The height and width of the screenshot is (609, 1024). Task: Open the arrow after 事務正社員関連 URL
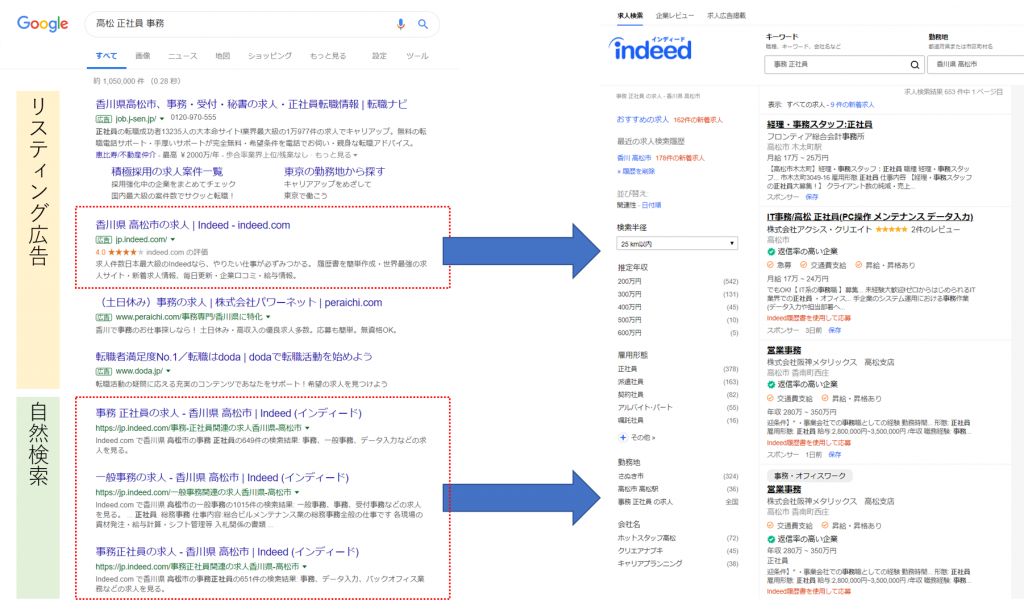tap(304, 567)
